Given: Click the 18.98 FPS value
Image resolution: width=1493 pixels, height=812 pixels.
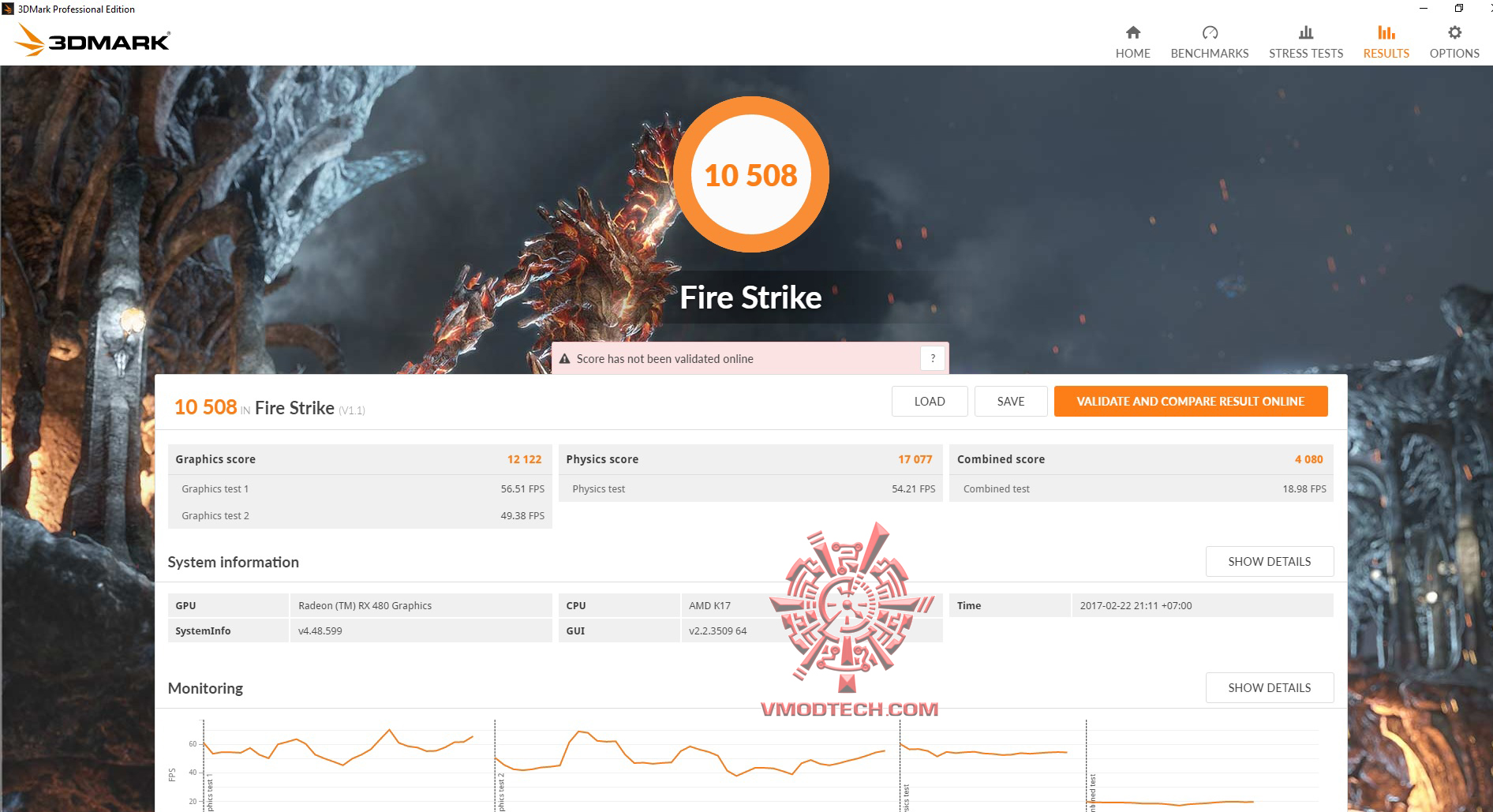Looking at the screenshot, I should pyautogui.click(x=1304, y=489).
